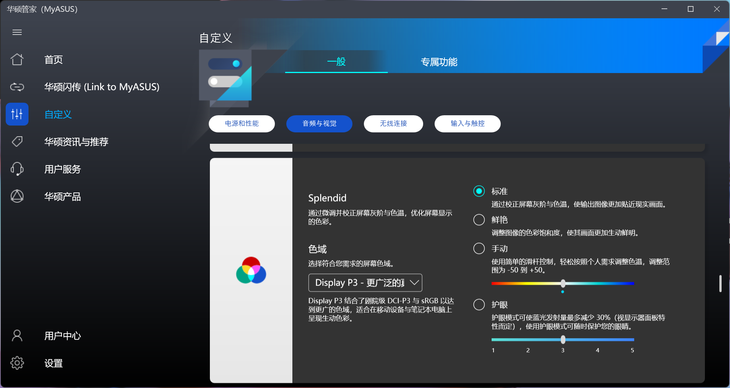This screenshot has height=388, width=730.
Task: Click the color temperature slider handle
Action: click(x=563, y=283)
